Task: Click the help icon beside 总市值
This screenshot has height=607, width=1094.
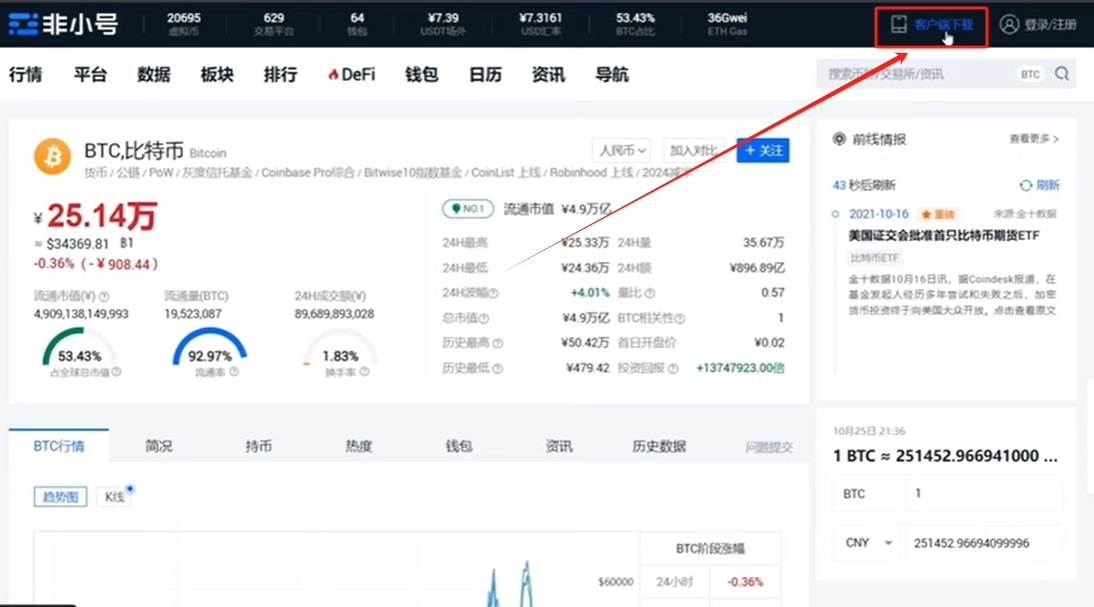Action: coord(484,319)
